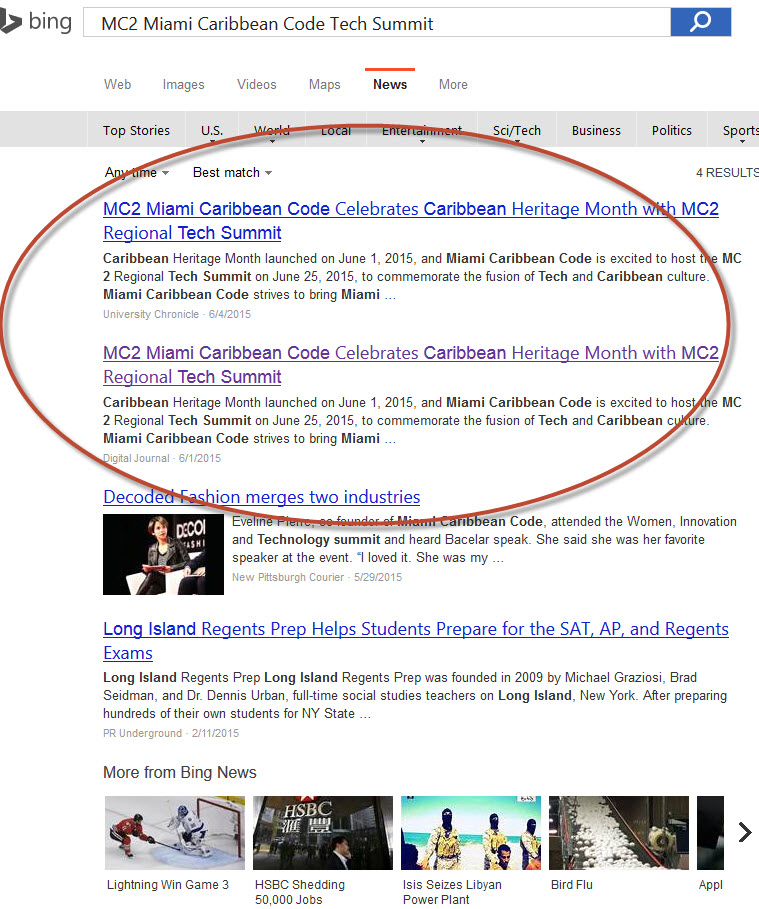Click the Lightning Win Game 3 thumbnail
Image resolution: width=759 pixels, height=909 pixels.
click(x=175, y=832)
